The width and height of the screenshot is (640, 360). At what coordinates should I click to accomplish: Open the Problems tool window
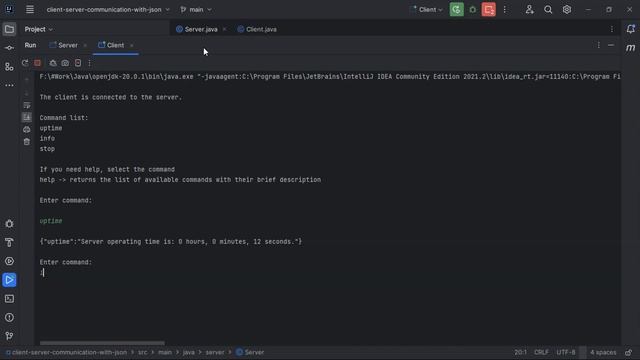[x=9, y=318]
